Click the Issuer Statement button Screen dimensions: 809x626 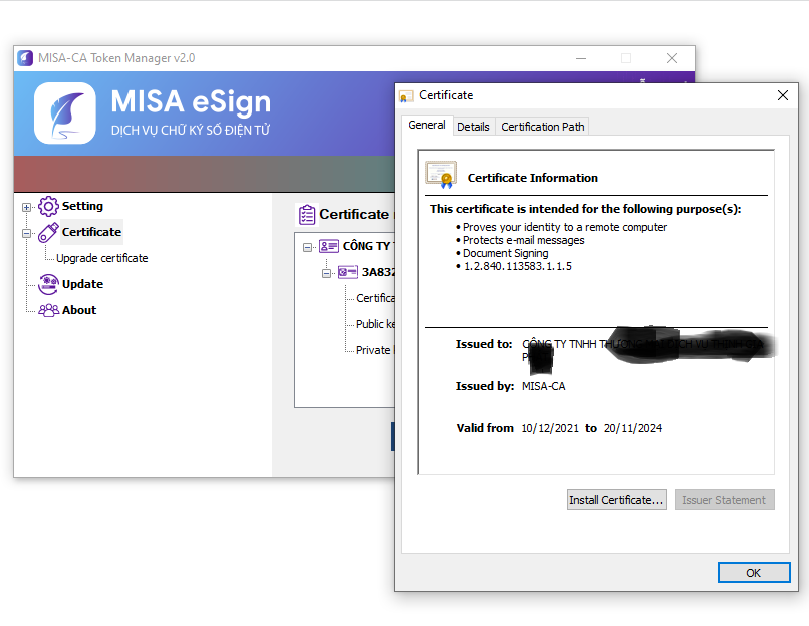(724, 500)
